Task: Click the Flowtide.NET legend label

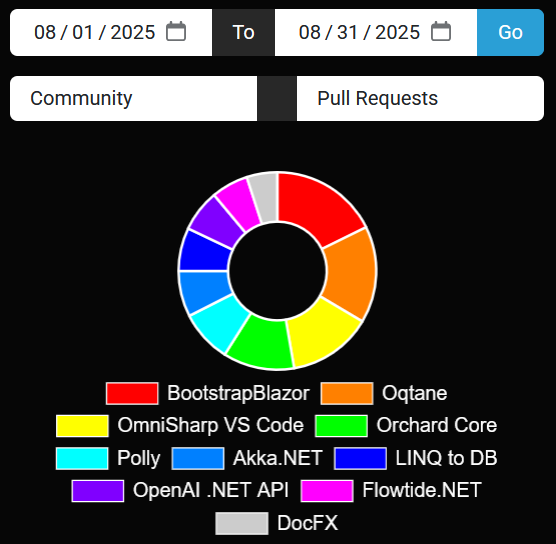Action: coord(422,490)
